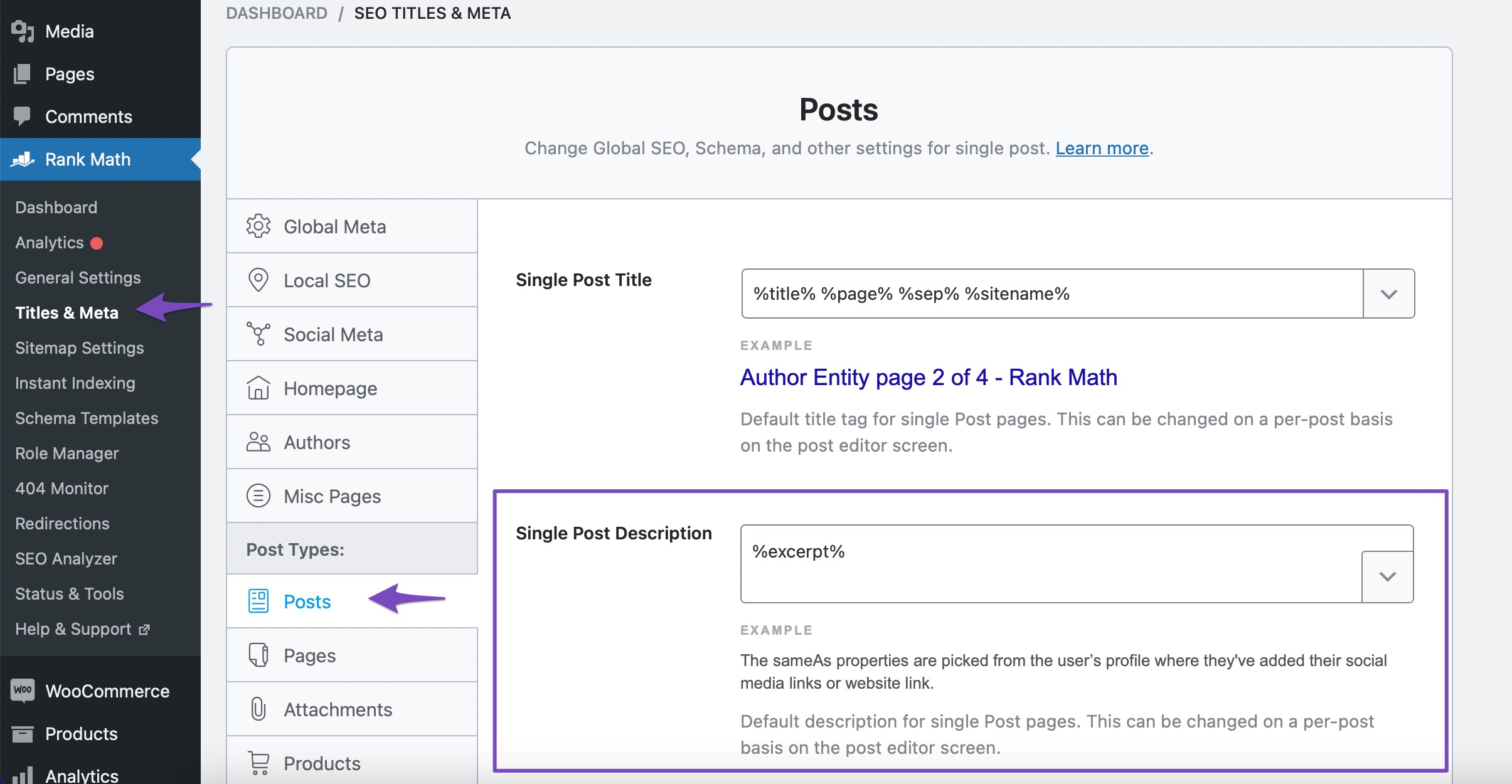Click the Social Meta nodes icon

pyautogui.click(x=258, y=334)
